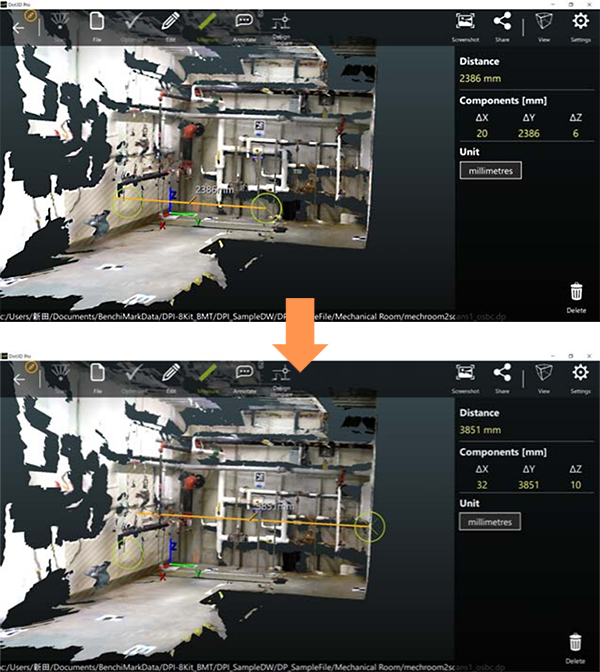Image resolution: width=600 pixels, height=672 pixels.
Task: Select the right endpoint circle of the 3851 mm line
Action: [370, 526]
